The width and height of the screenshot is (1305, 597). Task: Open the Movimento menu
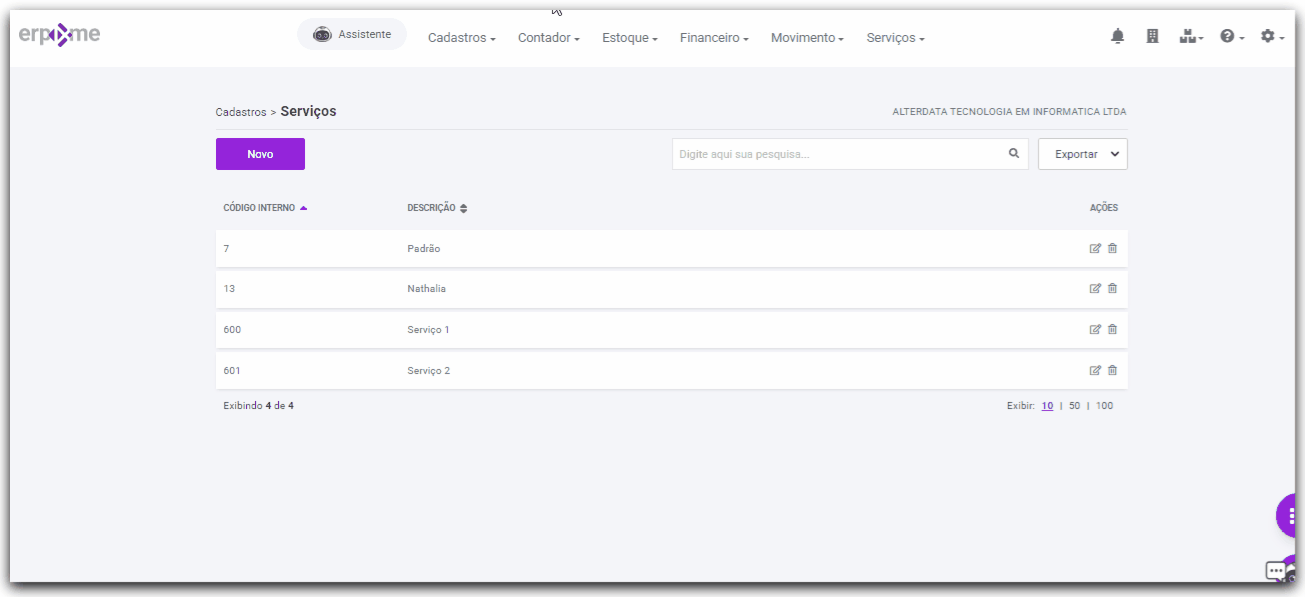(807, 38)
